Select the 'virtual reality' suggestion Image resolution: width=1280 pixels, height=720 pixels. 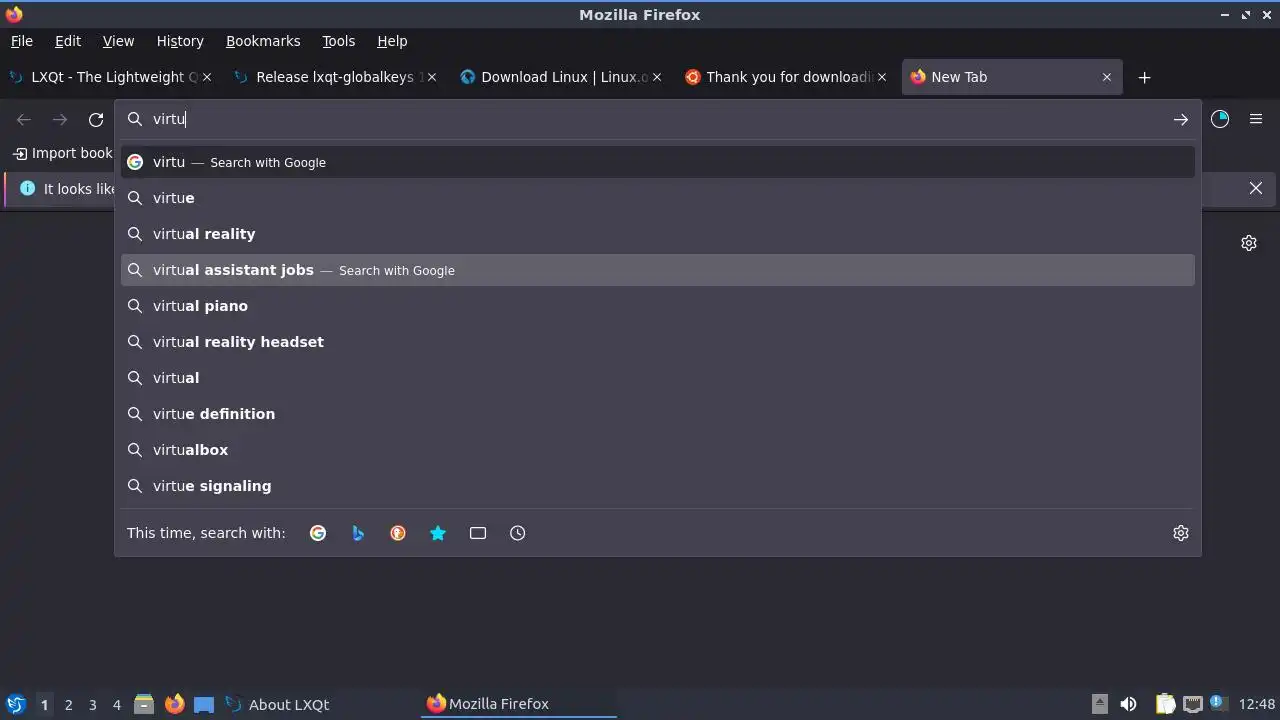point(658,234)
